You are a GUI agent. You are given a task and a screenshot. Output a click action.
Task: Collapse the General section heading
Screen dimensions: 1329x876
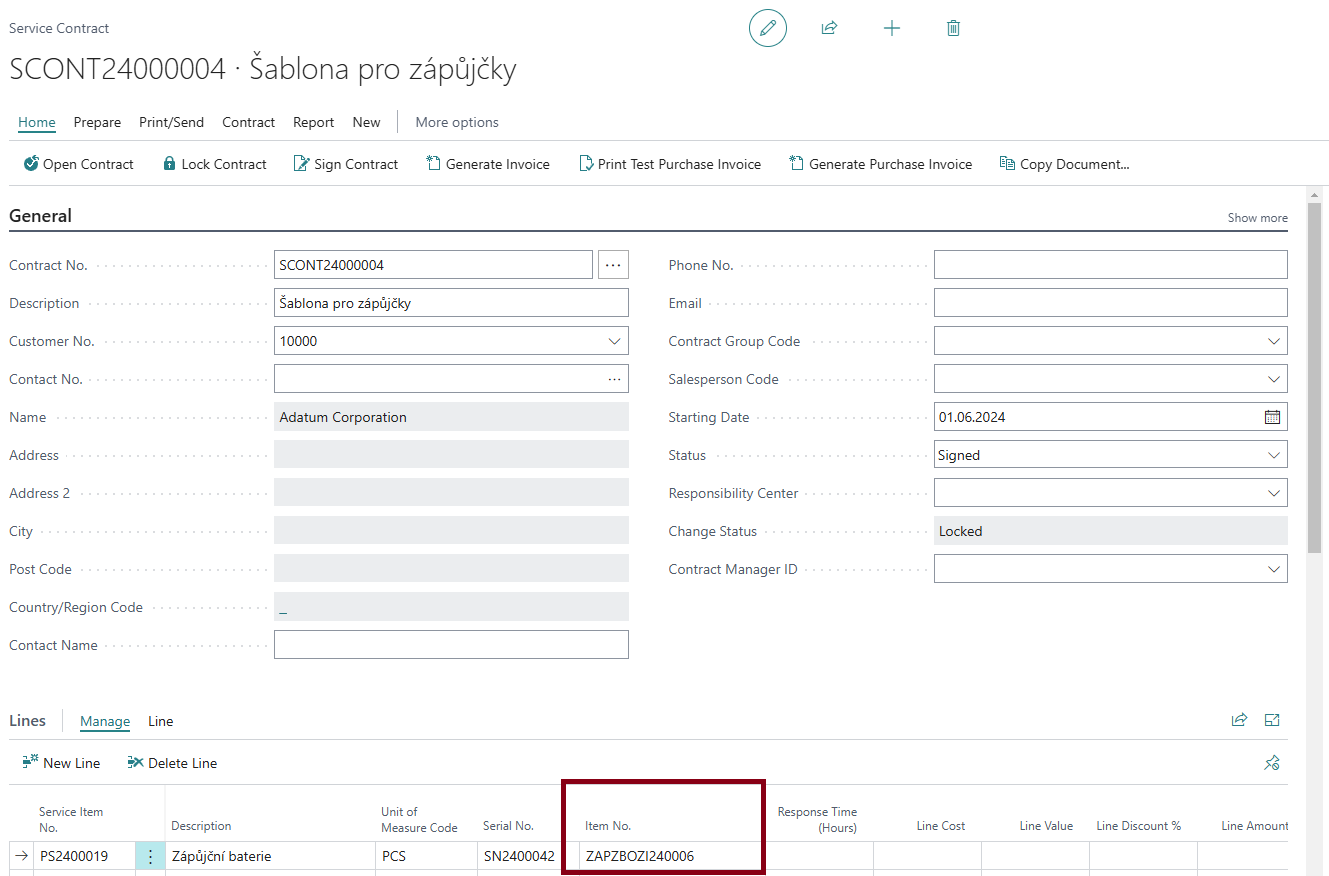pos(40,216)
